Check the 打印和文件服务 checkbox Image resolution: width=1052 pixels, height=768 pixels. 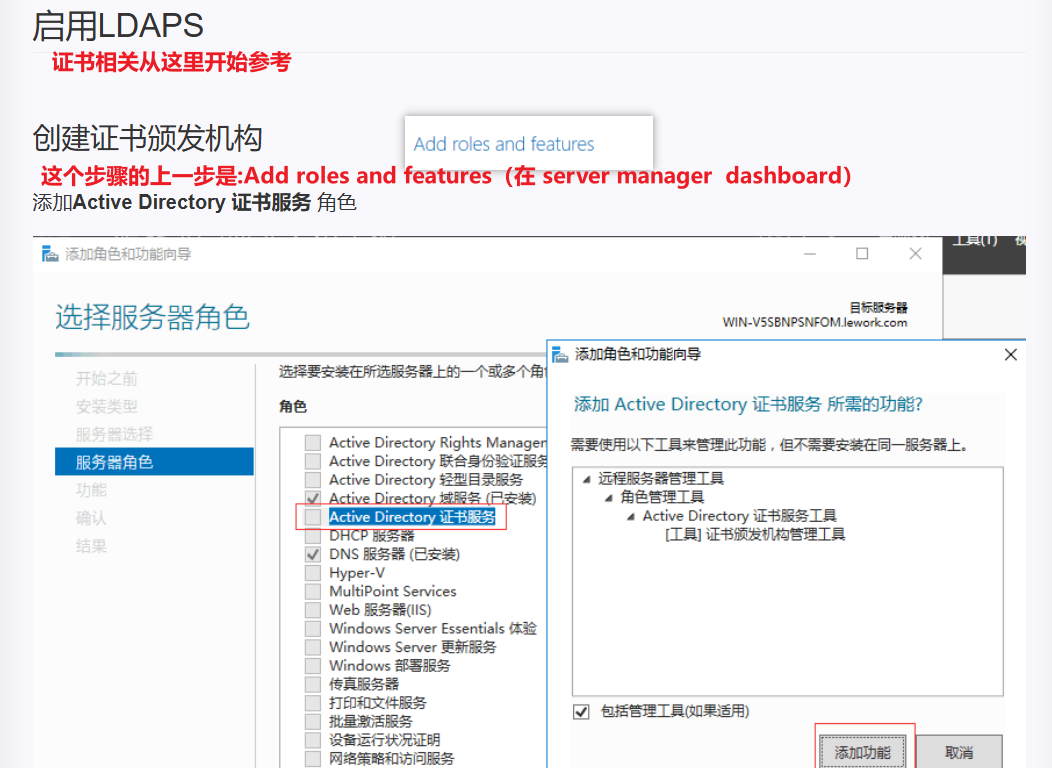click(x=313, y=703)
